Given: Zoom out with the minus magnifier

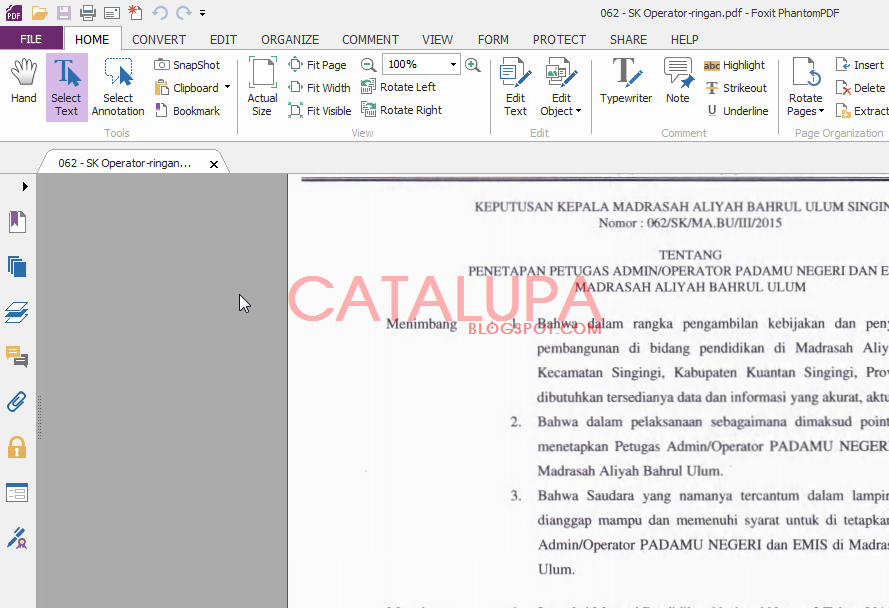Looking at the screenshot, I should point(369,65).
